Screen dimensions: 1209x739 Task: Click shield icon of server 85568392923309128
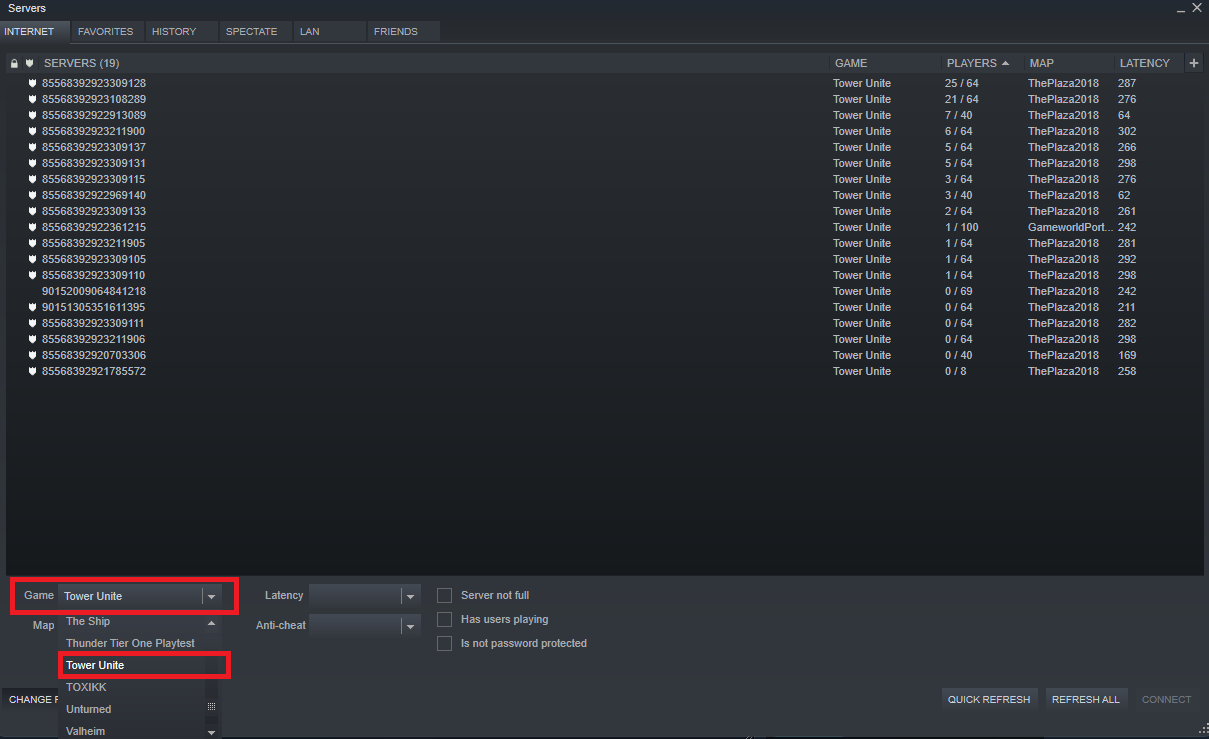coord(32,83)
